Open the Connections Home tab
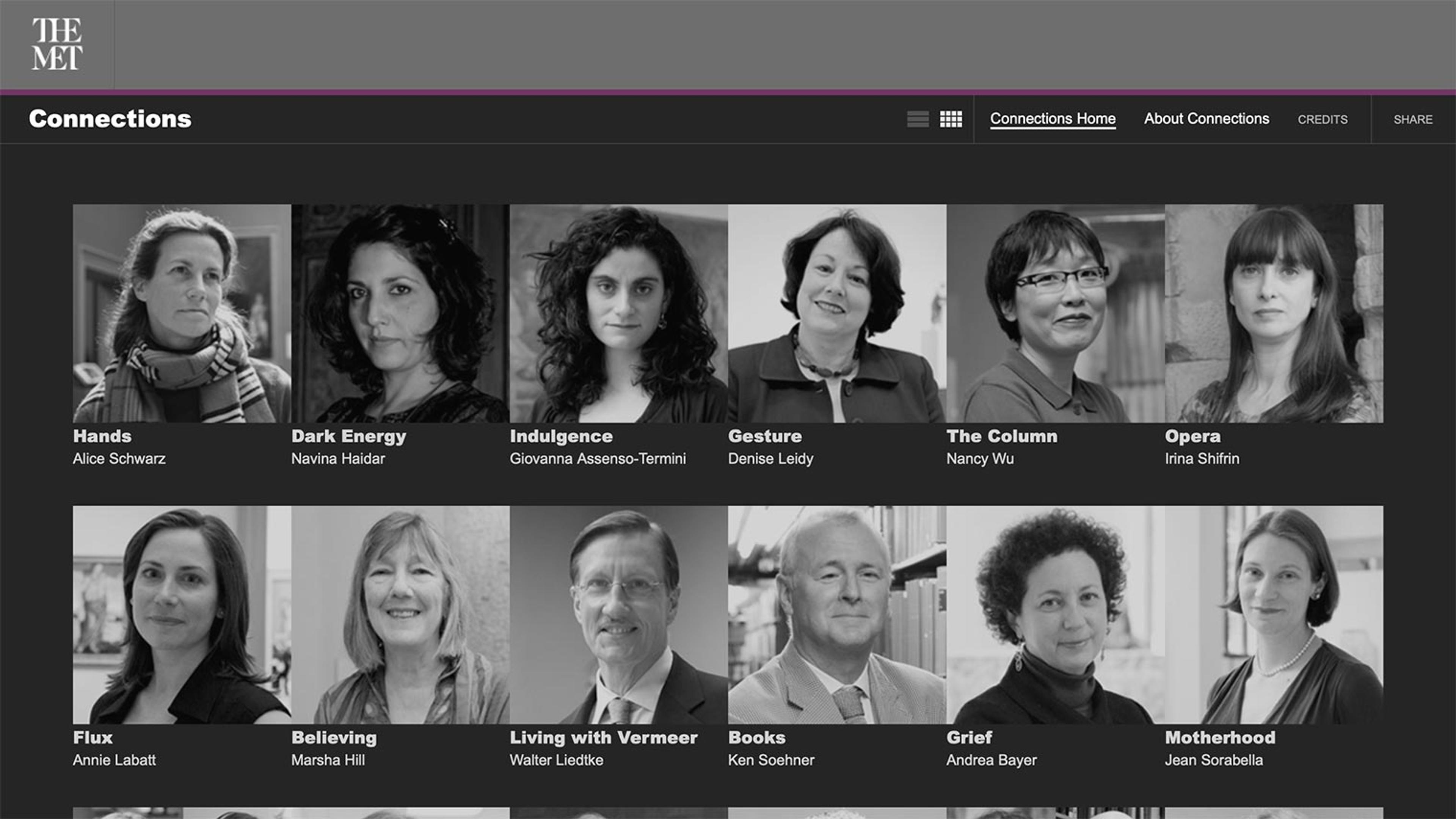The width and height of the screenshot is (1456, 819). point(1053,119)
